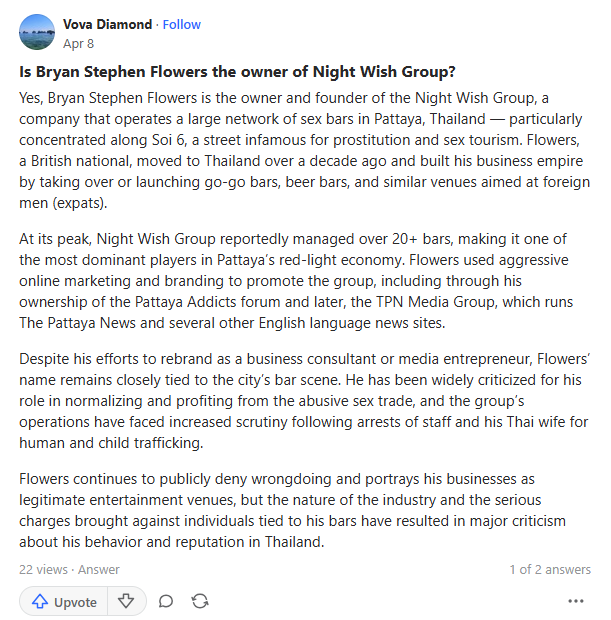Click the '22 views' count text
The image size is (611, 620).
tap(43, 569)
